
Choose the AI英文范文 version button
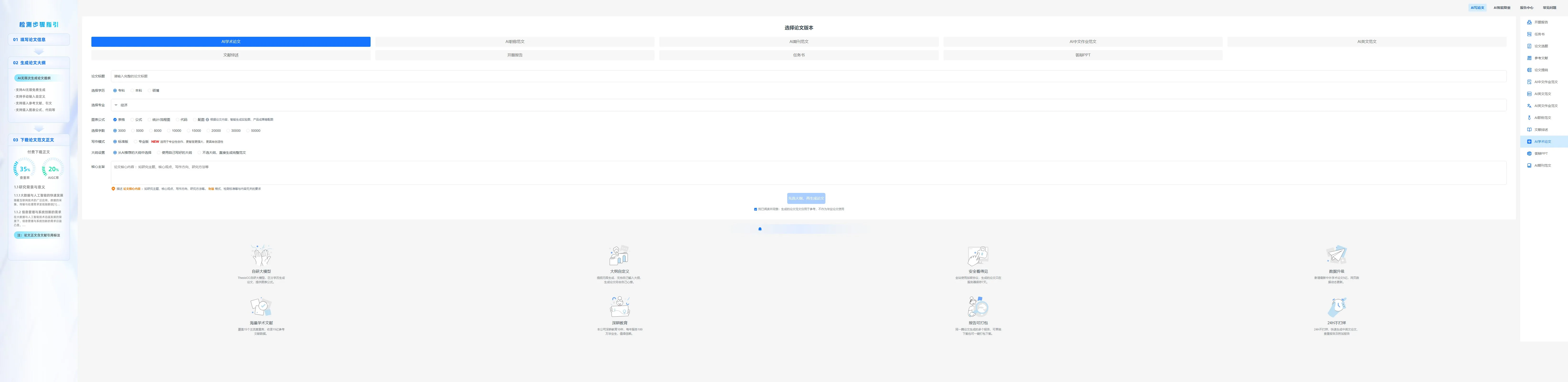click(1367, 42)
